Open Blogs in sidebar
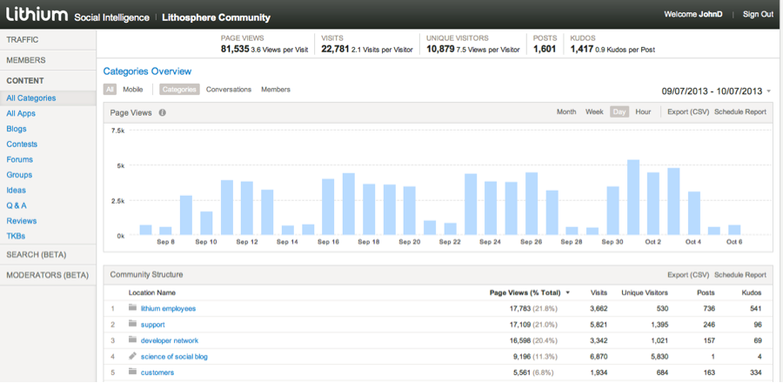Viewport: 783px width, 383px height. [x=16, y=129]
